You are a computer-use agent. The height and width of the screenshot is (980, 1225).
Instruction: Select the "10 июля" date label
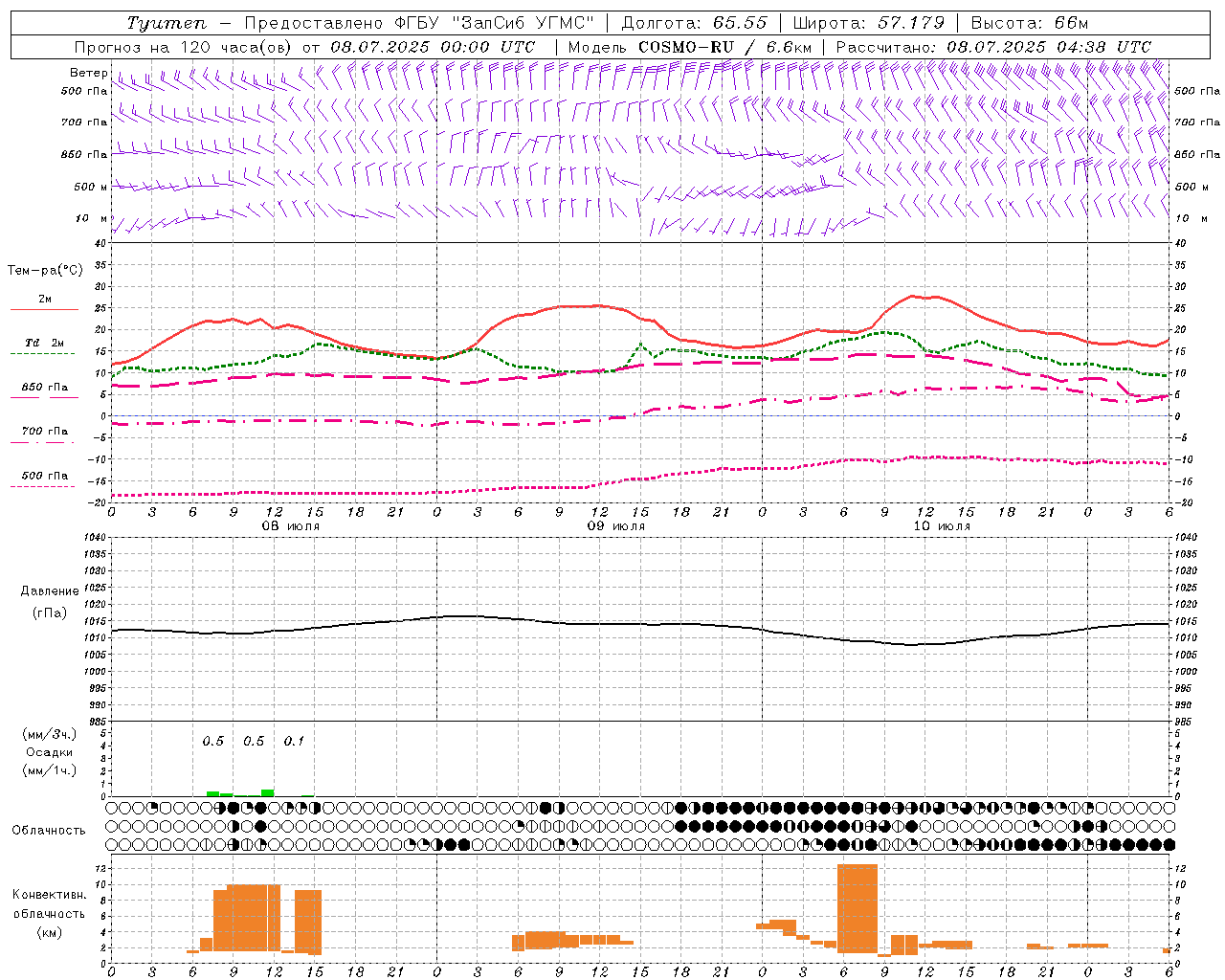click(x=942, y=526)
